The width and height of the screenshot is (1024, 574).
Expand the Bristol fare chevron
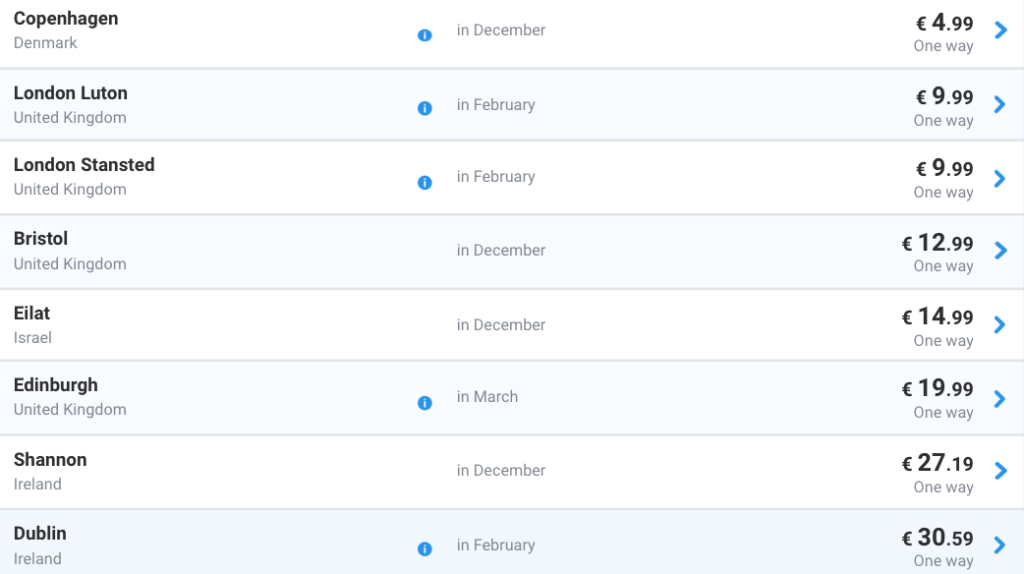pyautogui.click(x=1000, y=251)
